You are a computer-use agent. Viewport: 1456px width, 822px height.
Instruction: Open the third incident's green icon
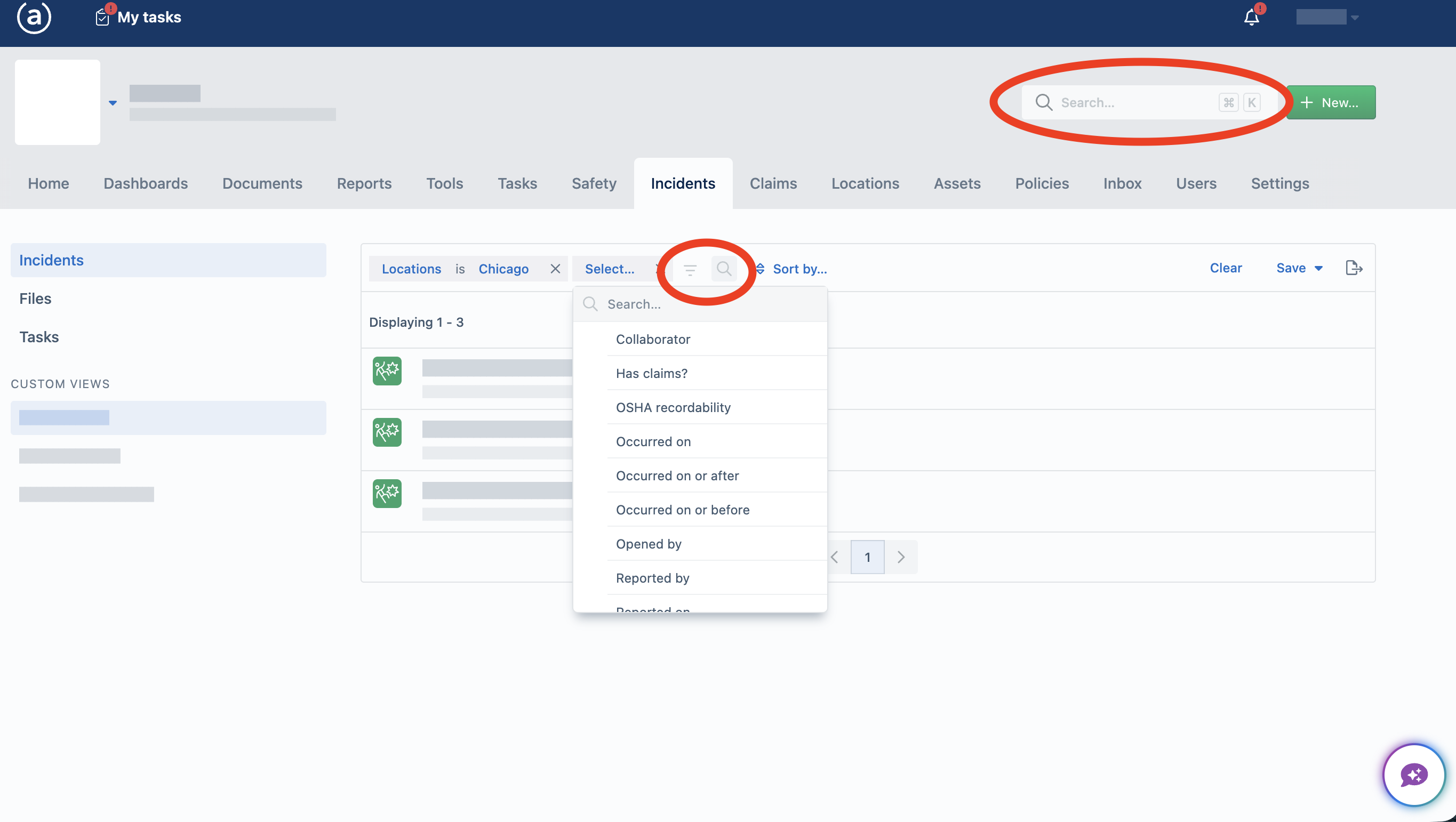point(387,493)
